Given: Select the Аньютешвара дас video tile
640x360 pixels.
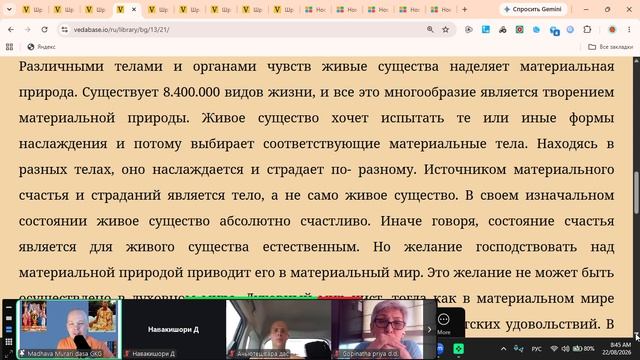Looking at the screenshot, I should pos(278,329).
